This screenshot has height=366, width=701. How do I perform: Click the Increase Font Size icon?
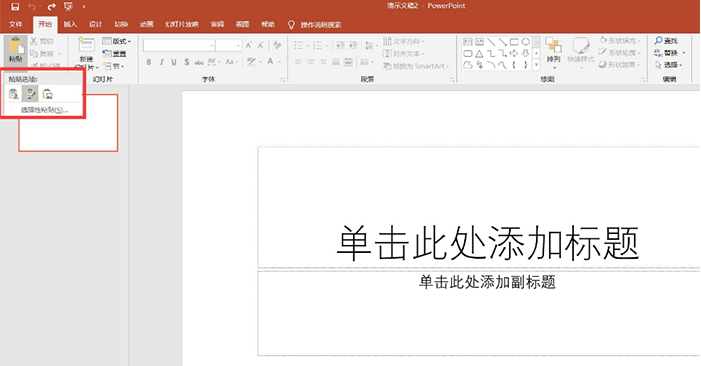(x=249, y=45)
